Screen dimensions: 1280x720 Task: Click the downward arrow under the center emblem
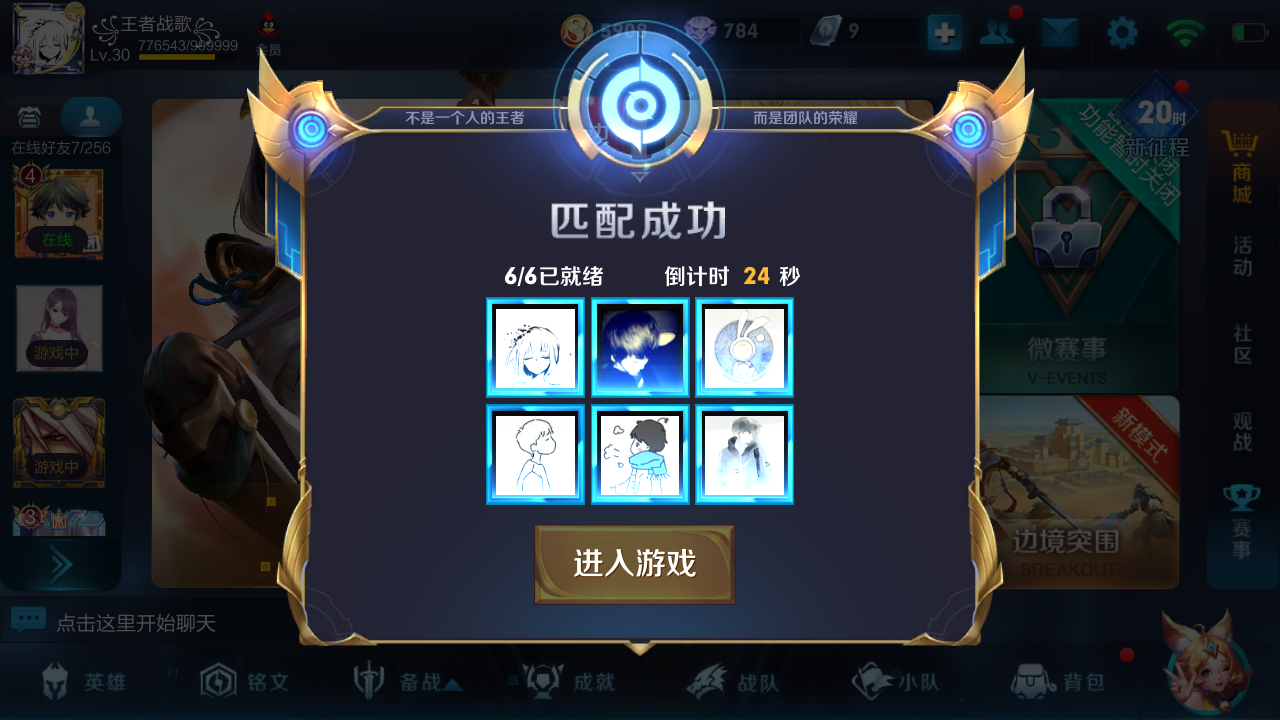coord(640,176)
